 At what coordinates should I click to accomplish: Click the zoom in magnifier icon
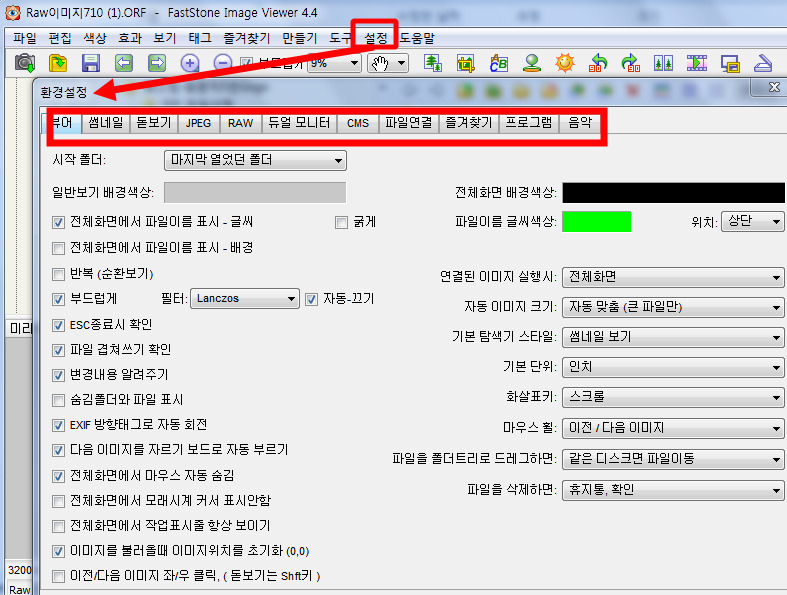coord(190,63)
